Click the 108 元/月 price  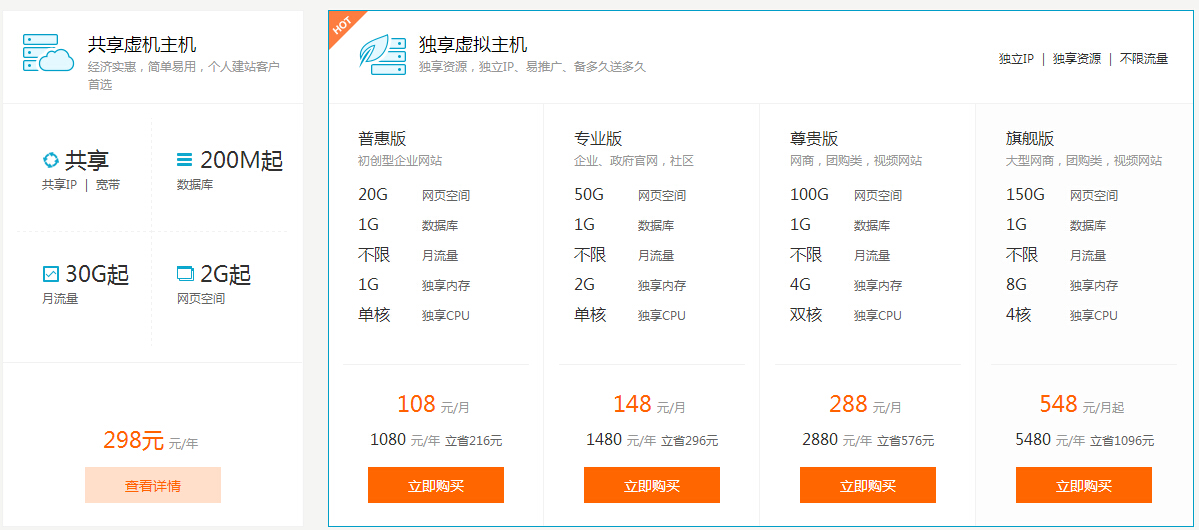434,404
